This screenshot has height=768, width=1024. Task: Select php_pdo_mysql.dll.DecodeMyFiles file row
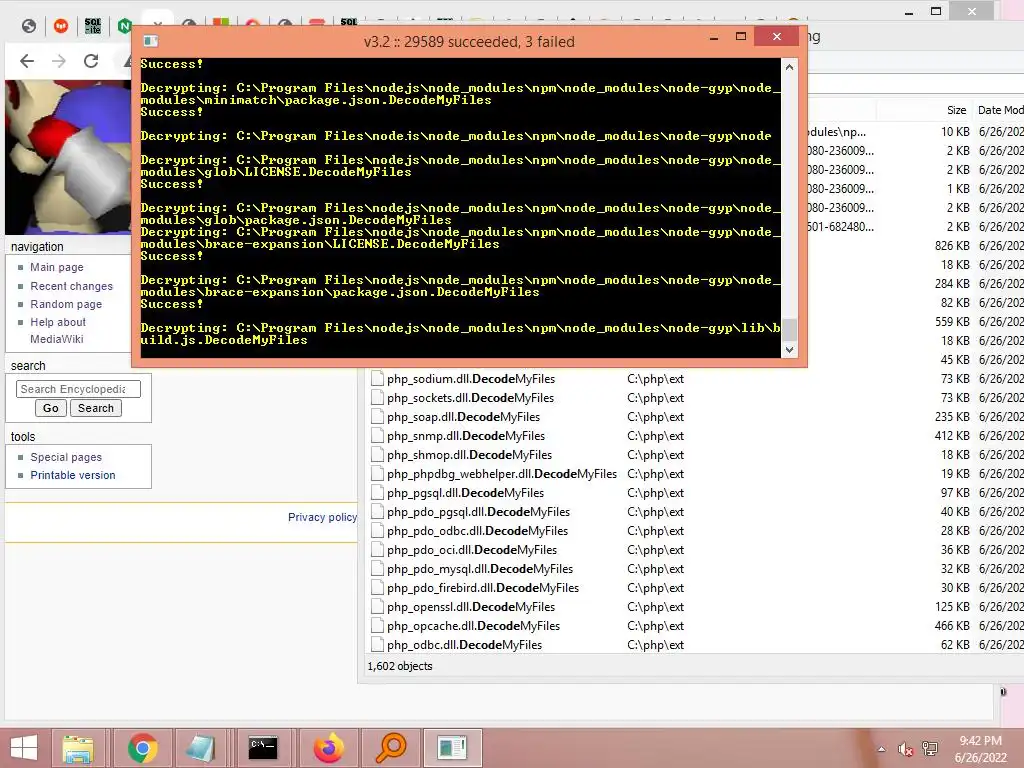click(694, 569)
